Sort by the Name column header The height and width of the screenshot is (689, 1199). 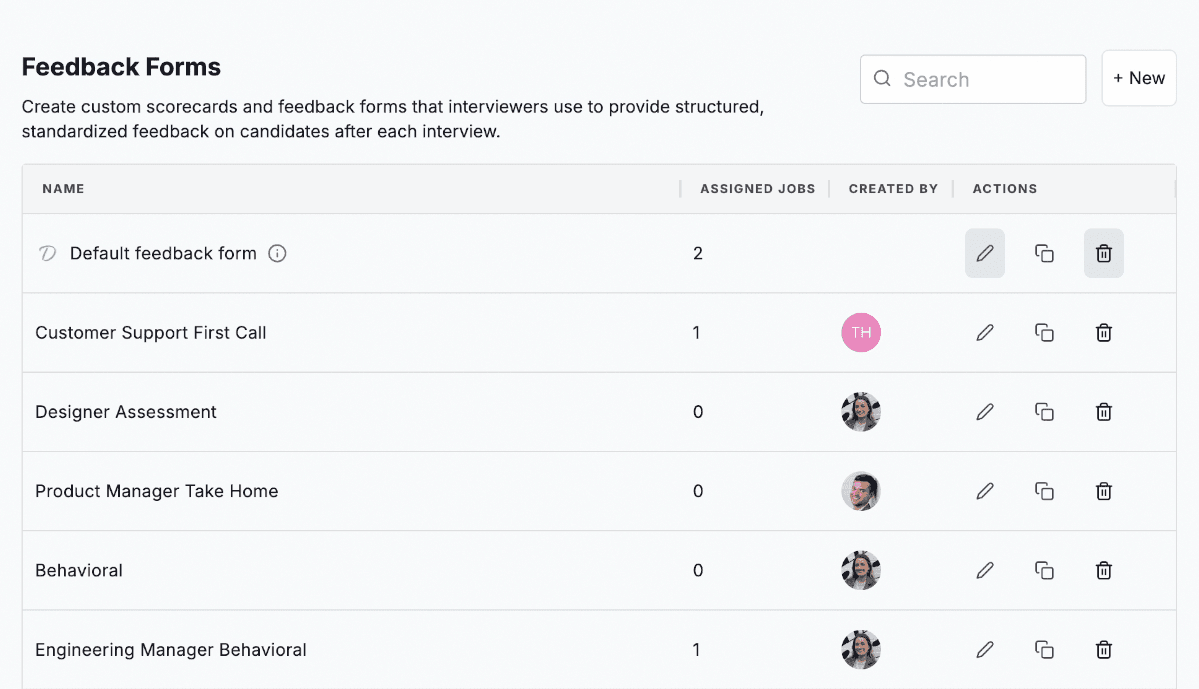[x=63, y=189]
